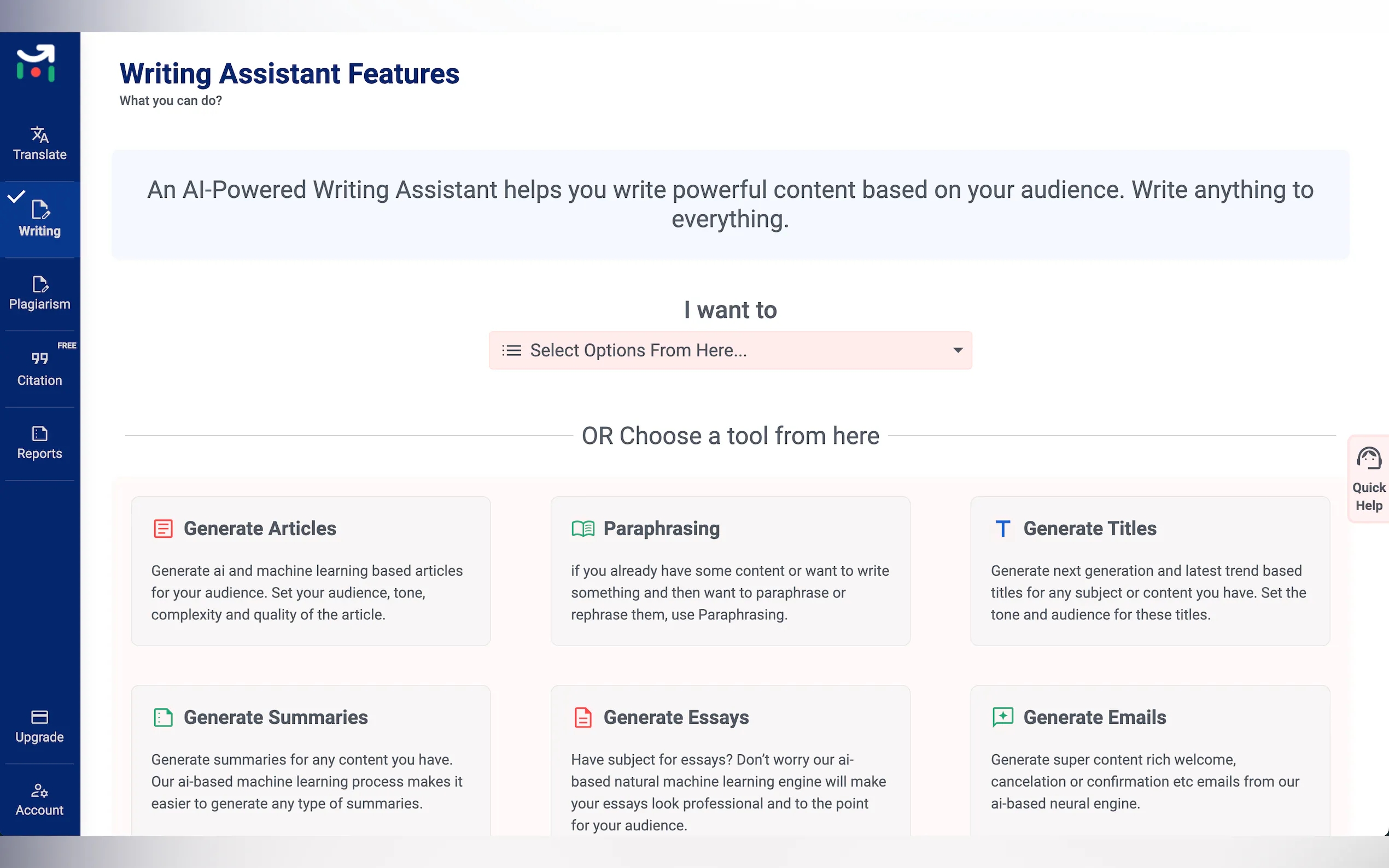Screen dimensions: 1389x868
Task: Open the Generate Essays tool heading
Action: (676, 717)
